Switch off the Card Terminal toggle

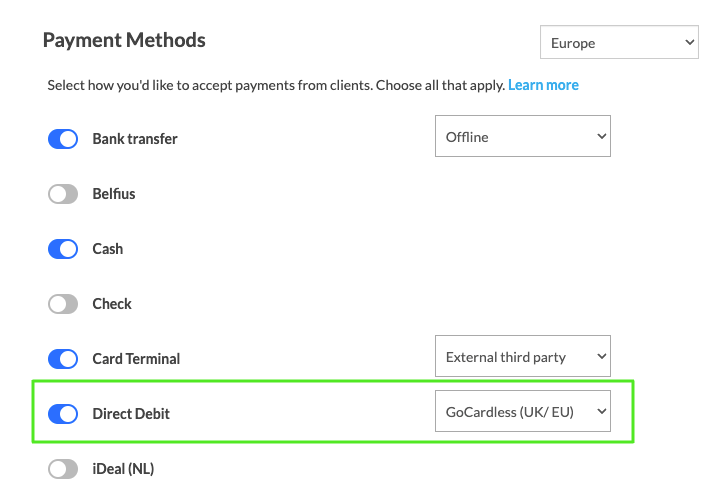63,359
